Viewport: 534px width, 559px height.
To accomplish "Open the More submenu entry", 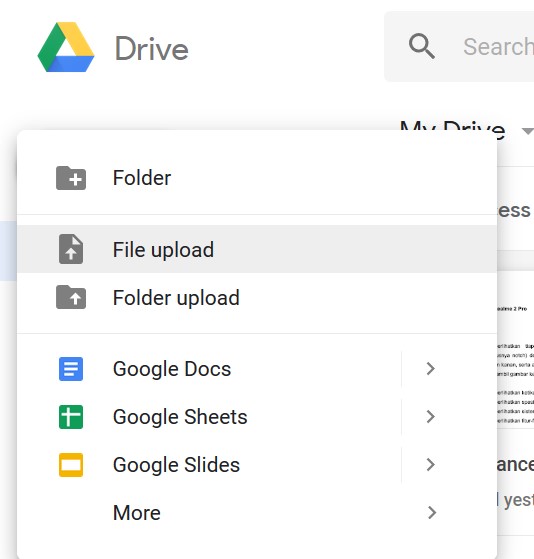I will [x=257, y=513].
